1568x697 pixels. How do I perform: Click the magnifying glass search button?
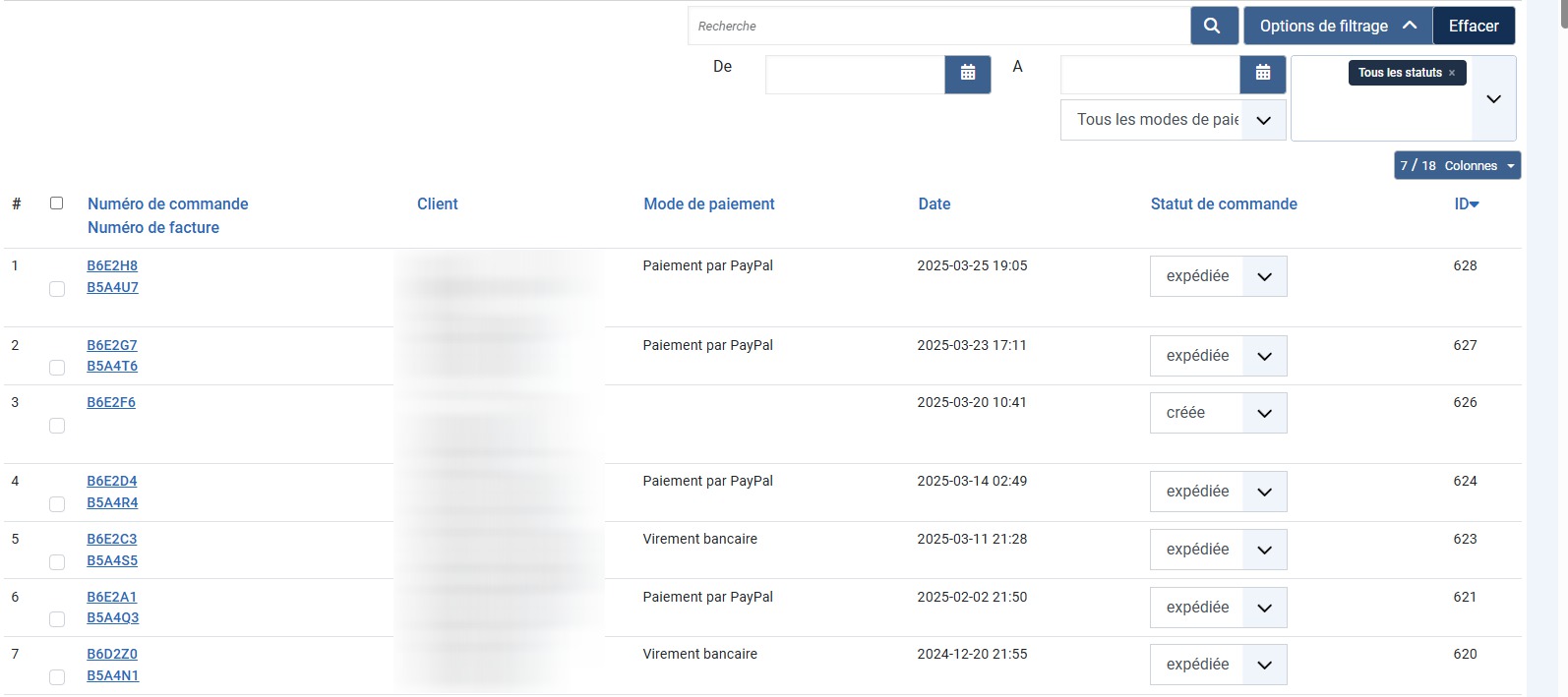[x=1213, y=27]
